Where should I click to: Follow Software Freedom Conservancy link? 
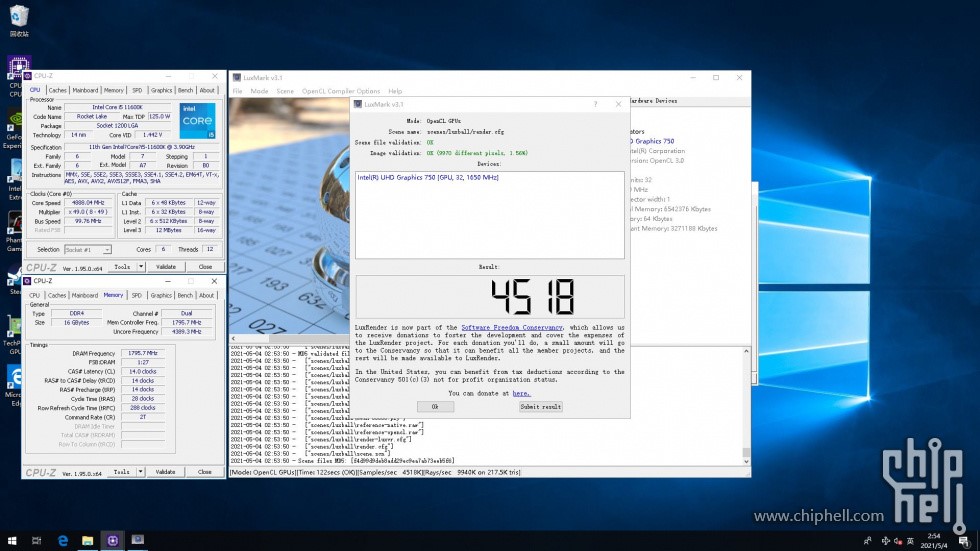click(512, 327)
